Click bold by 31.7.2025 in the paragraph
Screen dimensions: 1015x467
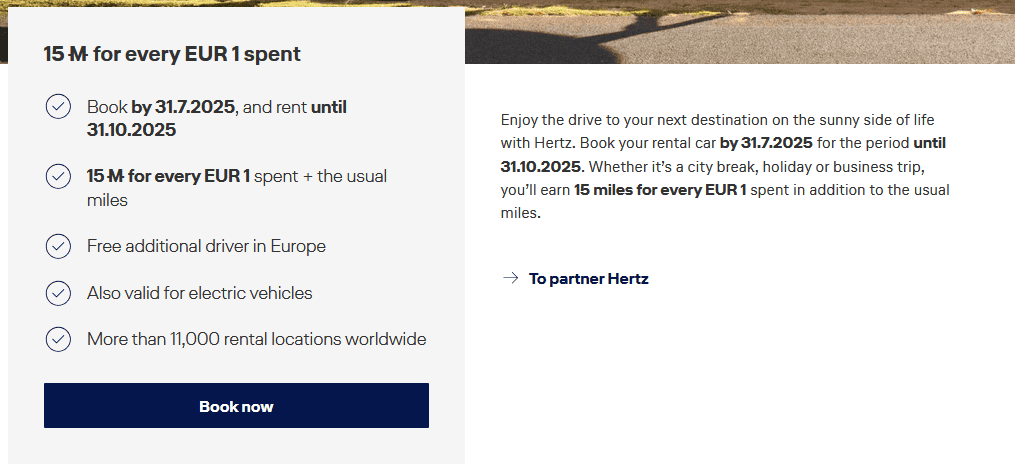tap(765, 143)
